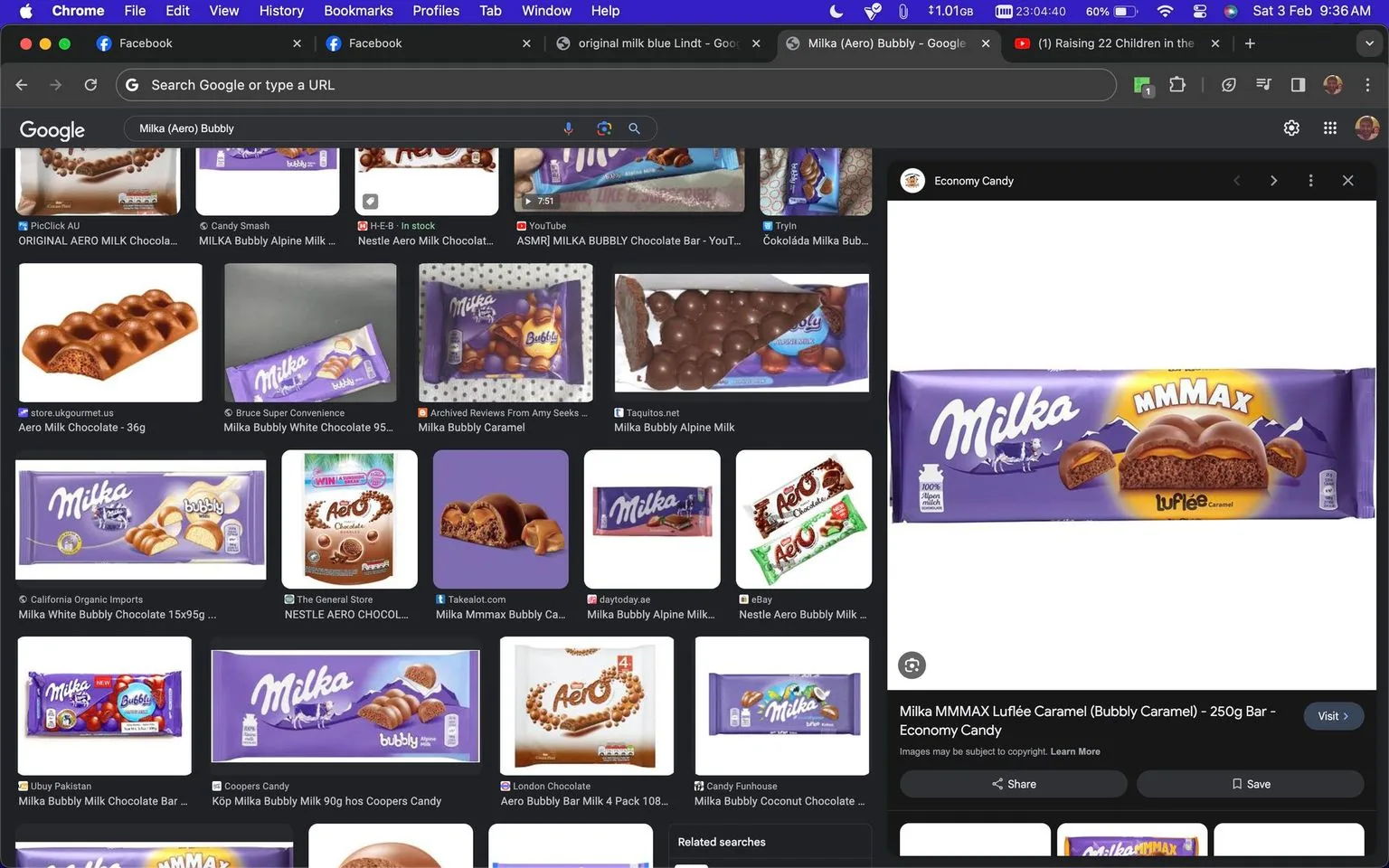Open the Google apps launcher grid

[1329, 127]
